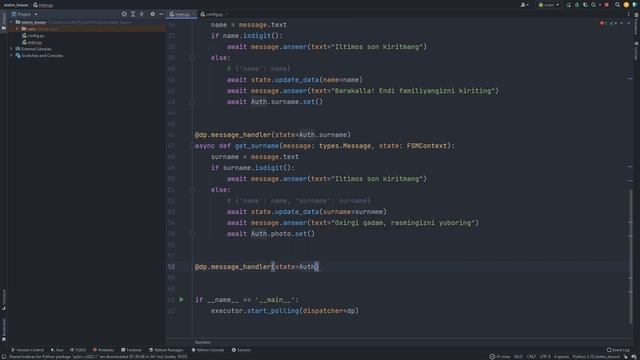The image size is (640, 360).
Task: Hide the Project tool window
Action: (x=161, y=14)
